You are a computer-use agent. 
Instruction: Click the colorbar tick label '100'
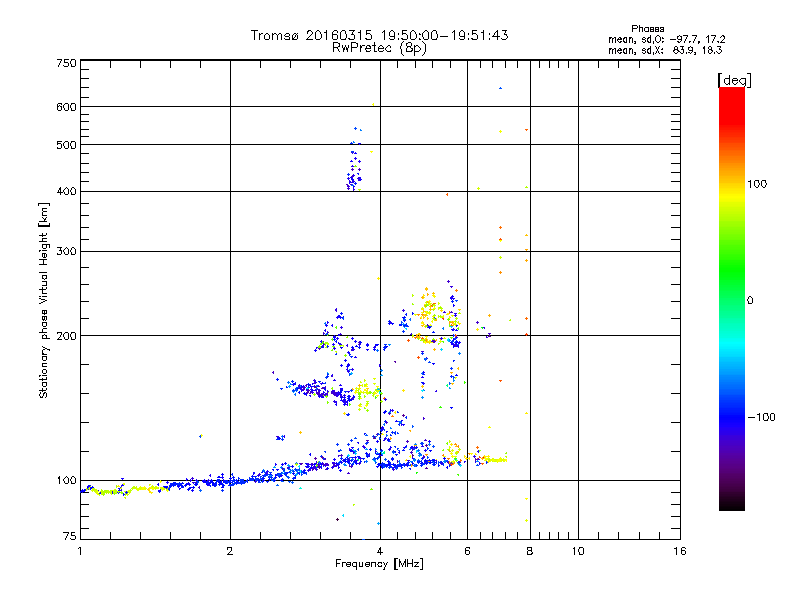(x=757, y=184)
